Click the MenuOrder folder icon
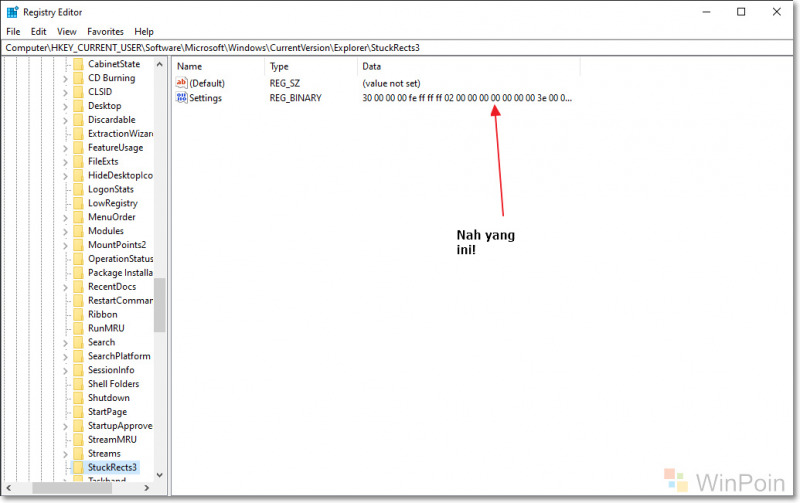 78,217
